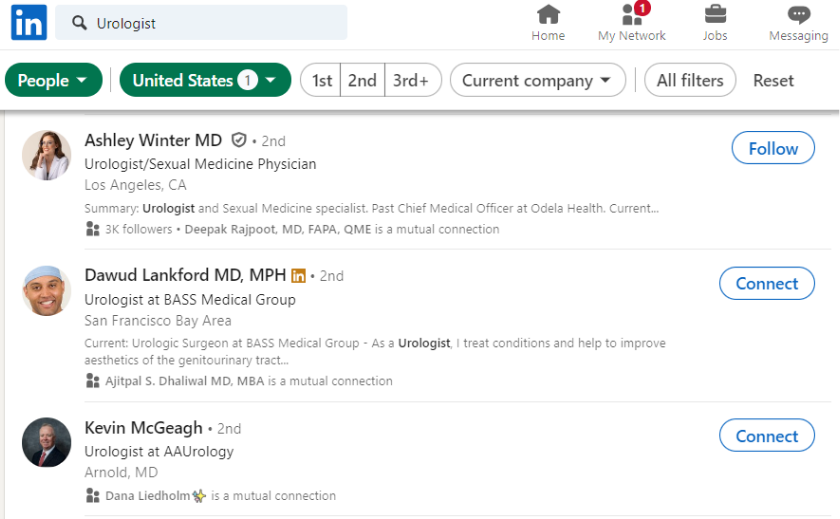
Task: Click the verified badge next to Ashley Winter
Action: point(239,140)
